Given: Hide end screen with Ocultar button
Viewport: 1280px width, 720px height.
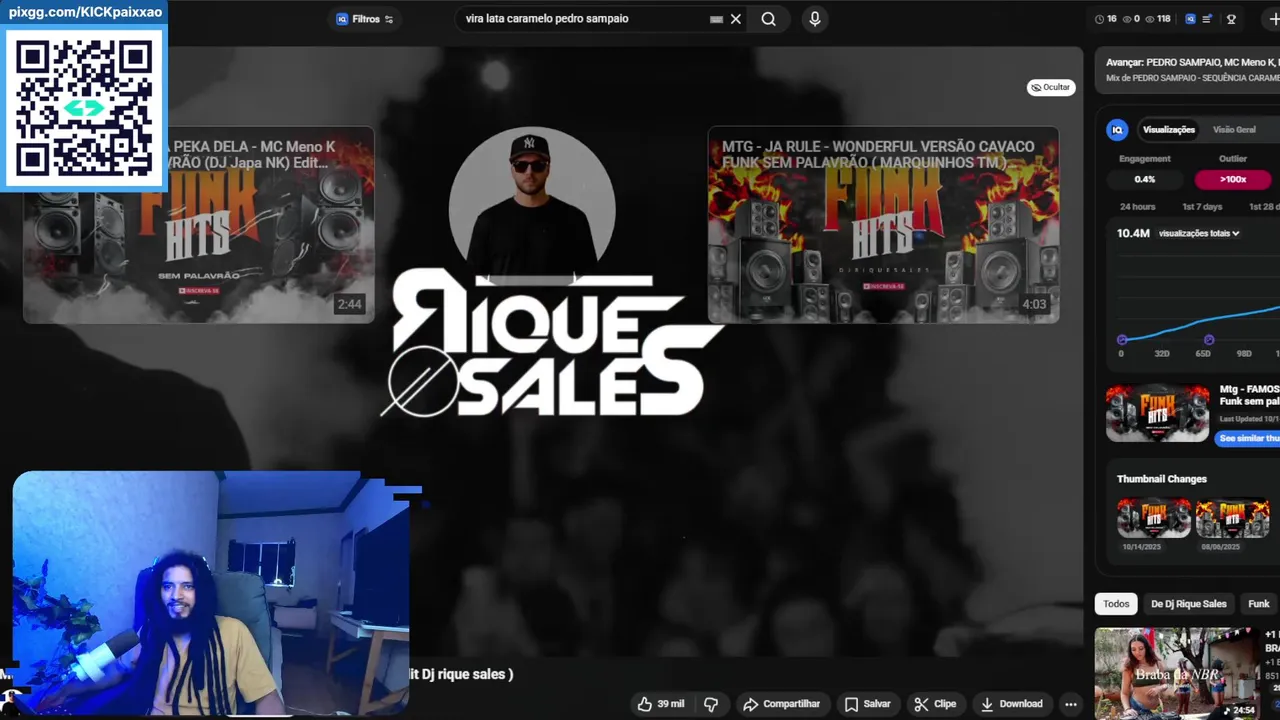Looking at the screenshot, I should coord(1050,87).
